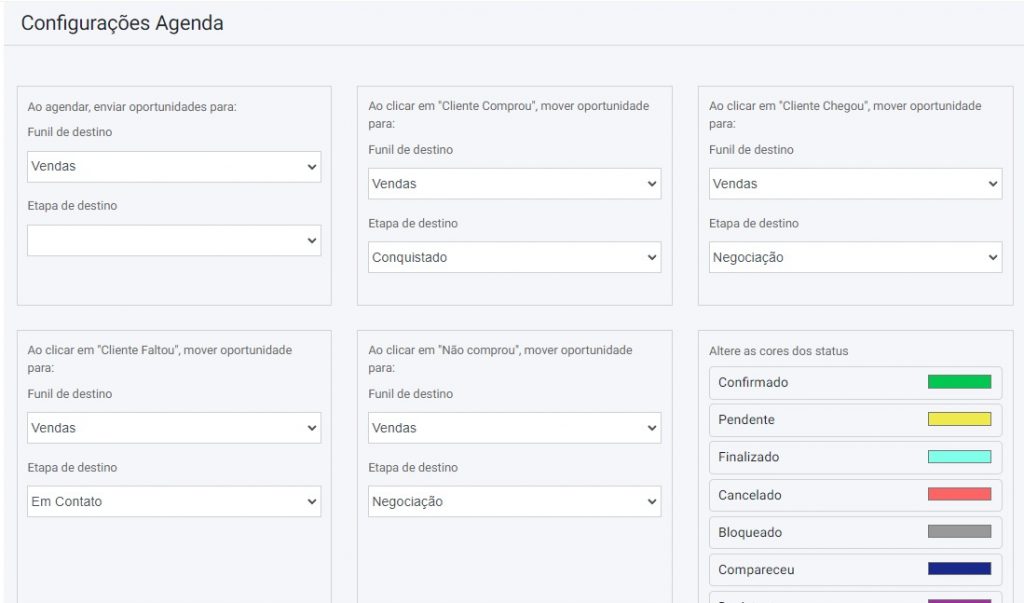Click the "Altere as cores dos status" label
Screen dimensions: 1024x603
click(x=778, y=351)
